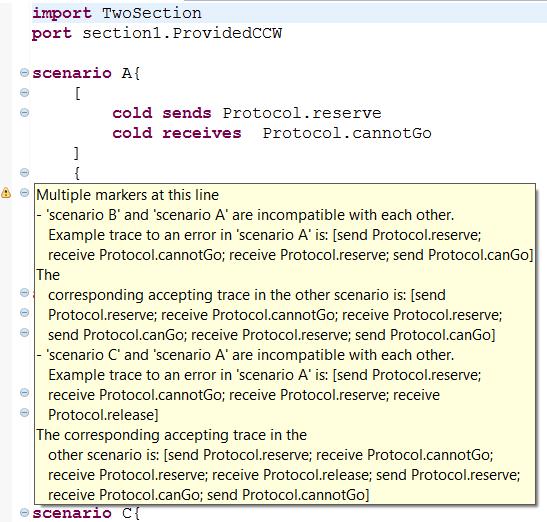This screenshot has width=547, height=522.
Task: Collapse the fold marker beside the lone opening curly brace
Action: 24,172
